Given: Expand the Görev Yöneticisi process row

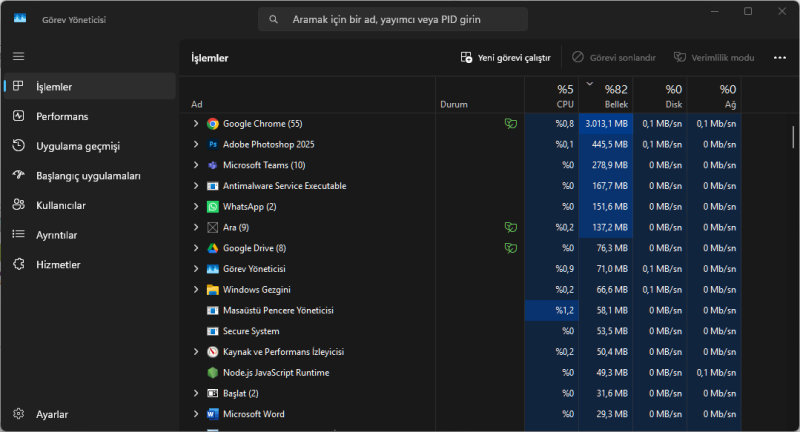Looking at the screenshot, I should (x=196, y=269).
